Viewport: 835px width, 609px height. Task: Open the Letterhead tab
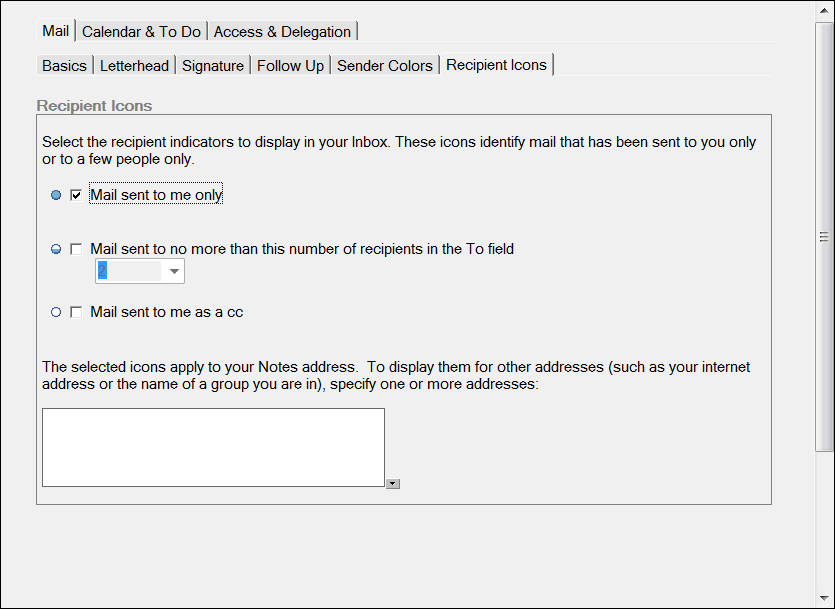pos(134,65)
